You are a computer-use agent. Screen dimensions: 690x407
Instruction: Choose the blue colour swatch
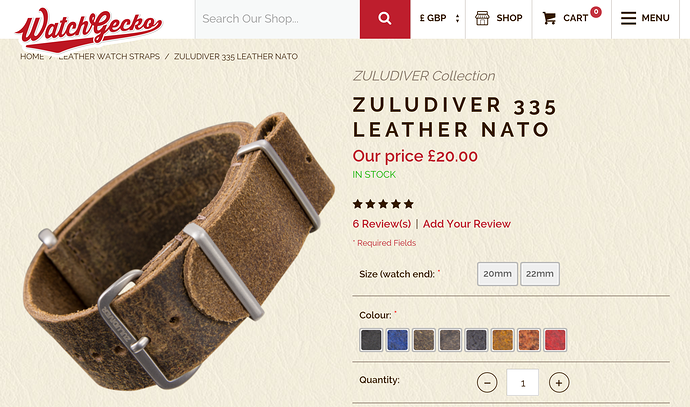(397, 340)
